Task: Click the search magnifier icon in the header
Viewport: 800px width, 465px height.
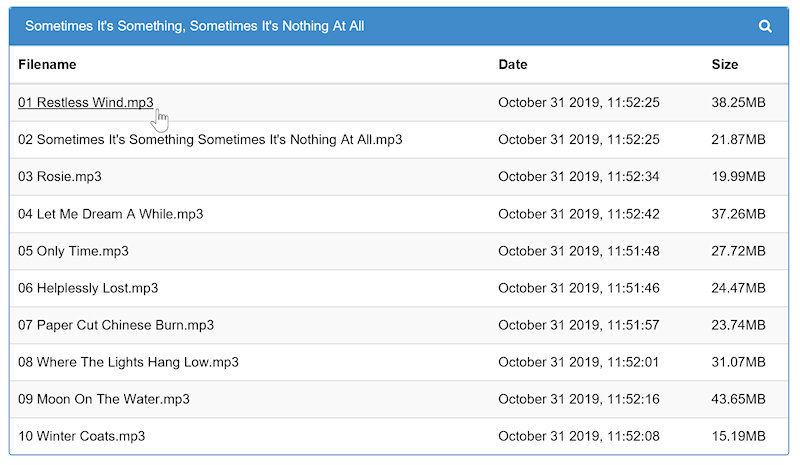Action: pos(764,26)
